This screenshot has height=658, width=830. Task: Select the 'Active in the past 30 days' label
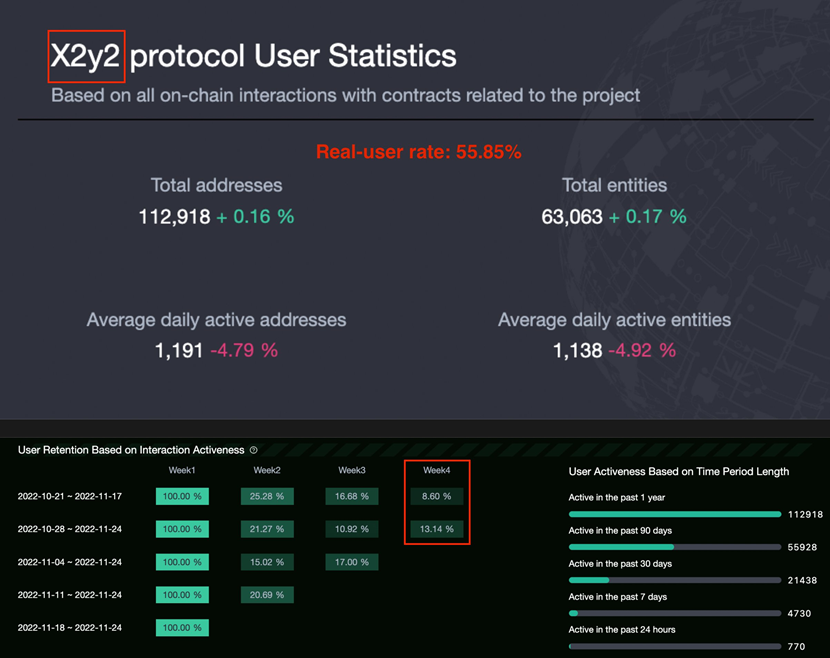pos(620,564)
